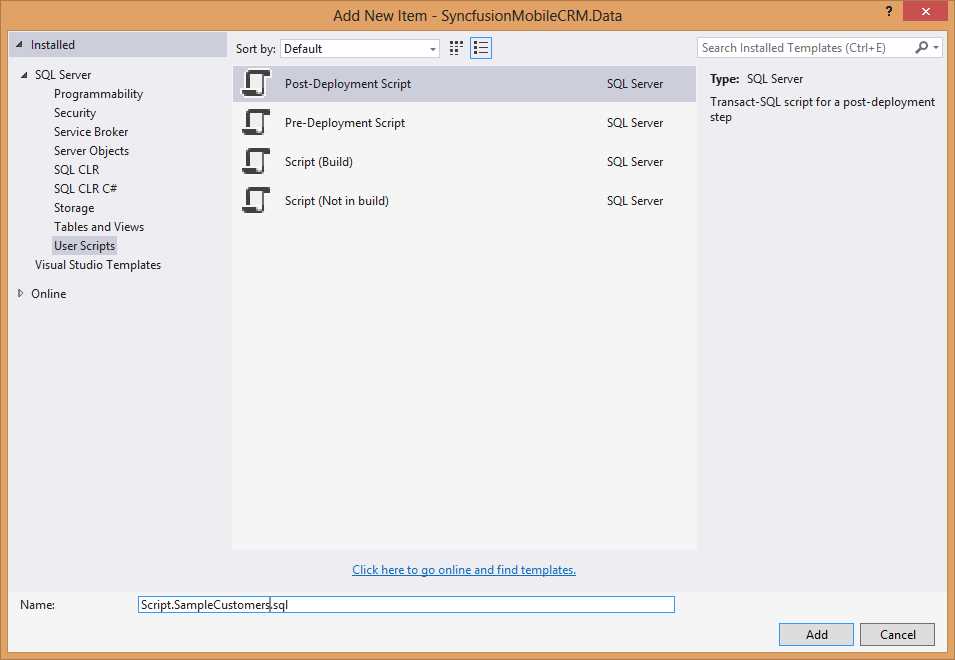The width and height of the screenshot is (955, 660).
Task: Select the Security category
Action: 75,113
